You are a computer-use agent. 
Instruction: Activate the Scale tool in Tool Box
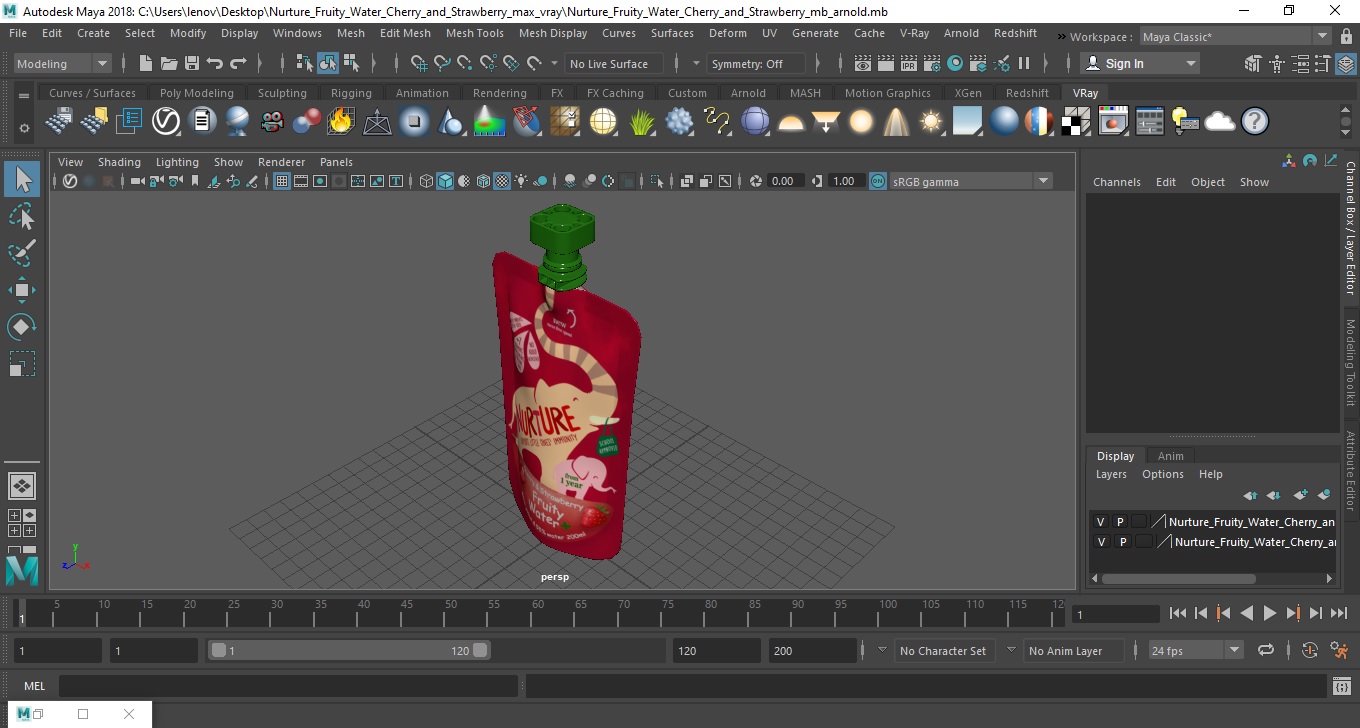point(22,364)
